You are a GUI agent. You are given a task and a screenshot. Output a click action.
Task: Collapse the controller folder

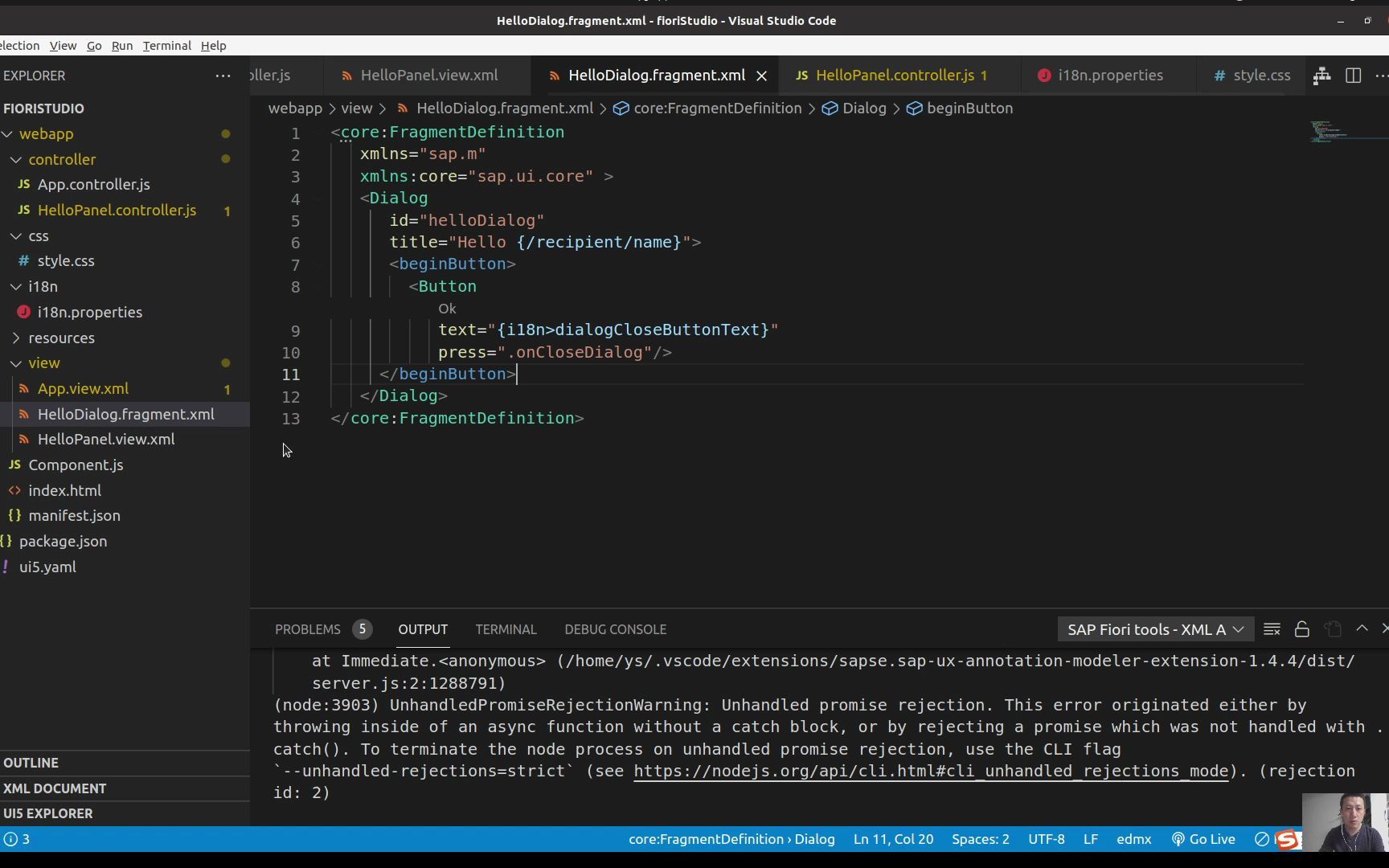coord(16,159)
